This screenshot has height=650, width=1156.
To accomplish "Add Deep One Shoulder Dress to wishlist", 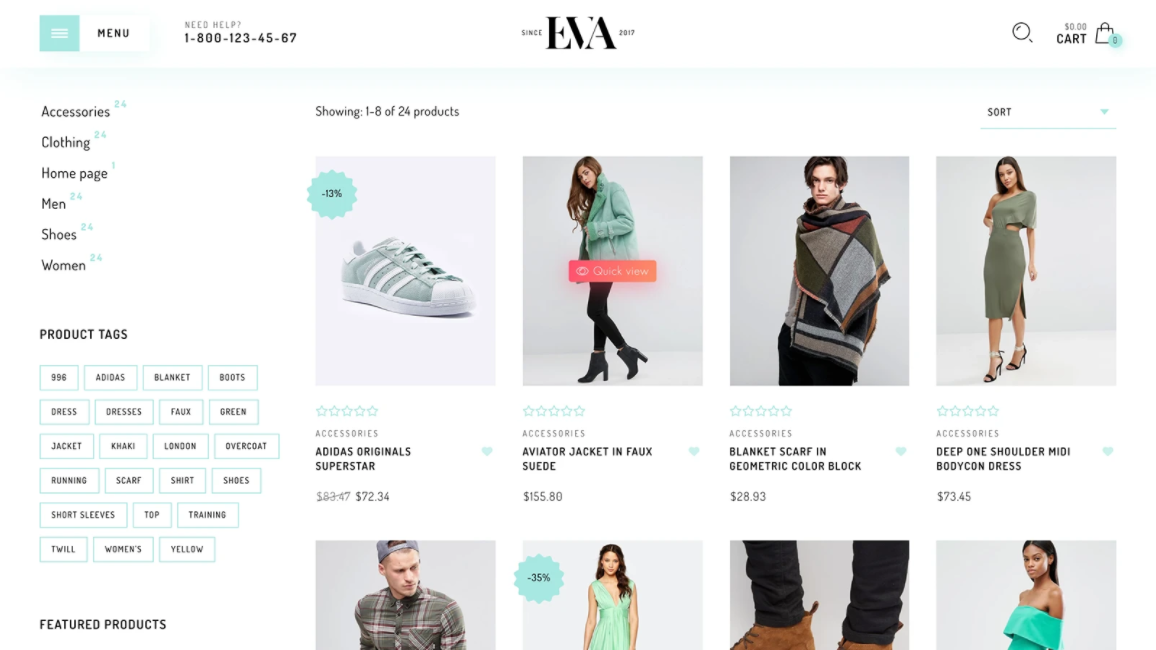I will [x=1107, y=451].
